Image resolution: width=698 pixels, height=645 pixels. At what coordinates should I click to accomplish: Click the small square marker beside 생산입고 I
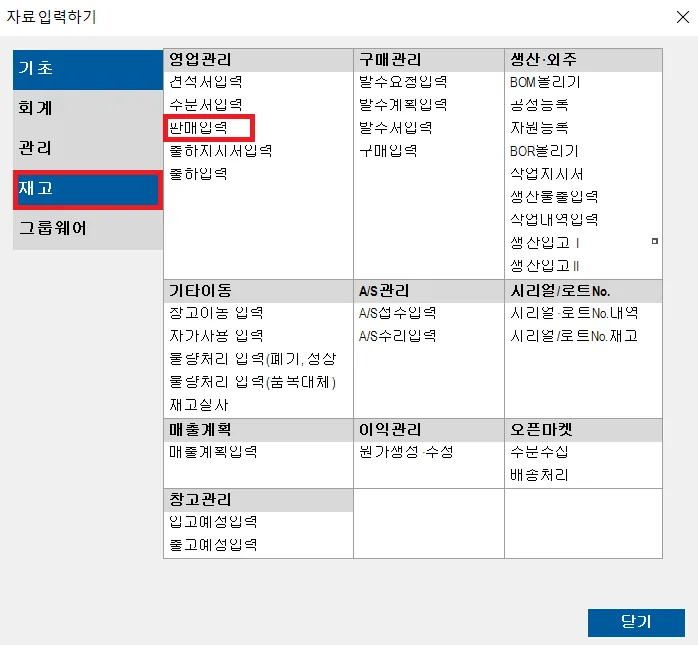[x=655, y=241]
